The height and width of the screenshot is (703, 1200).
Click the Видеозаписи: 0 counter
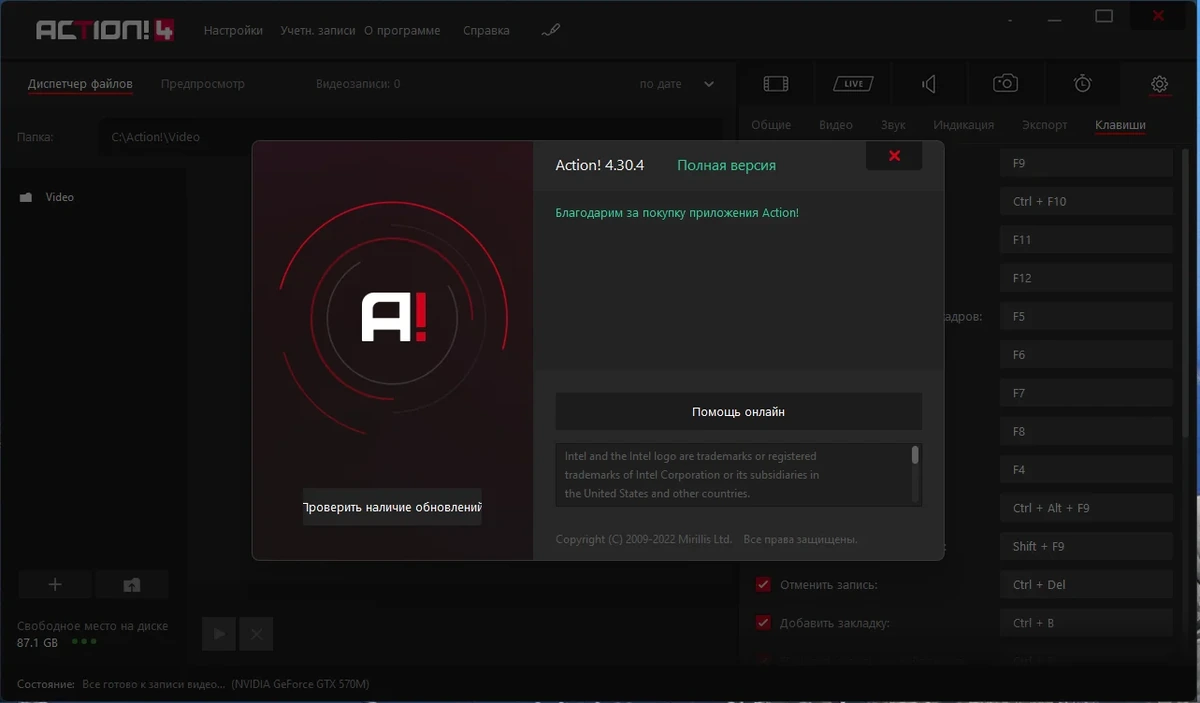[358, 84]
